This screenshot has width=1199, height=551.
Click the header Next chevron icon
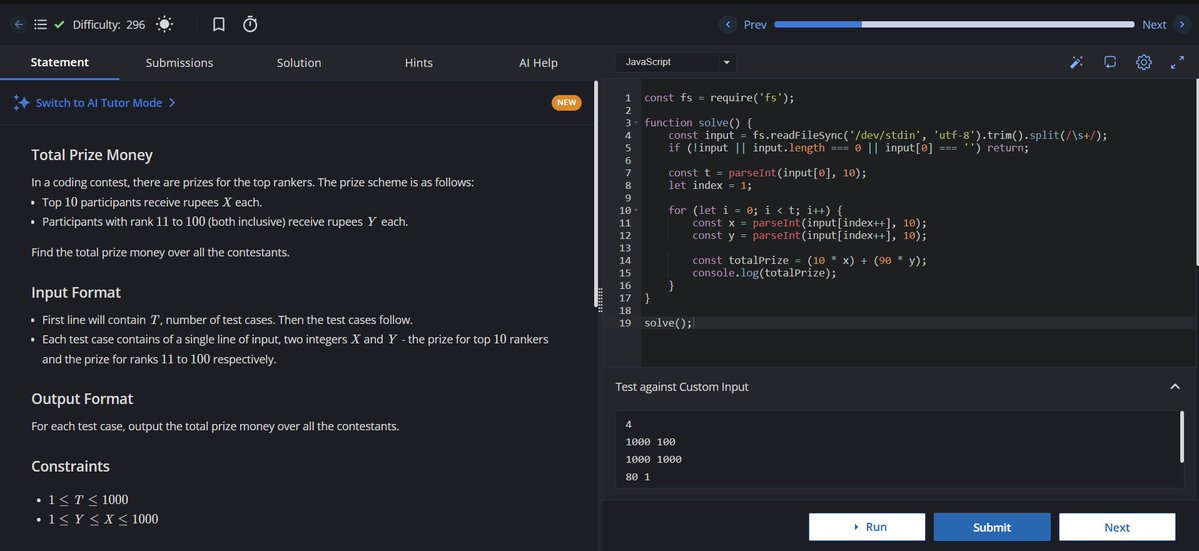(x=1181, y=24)
